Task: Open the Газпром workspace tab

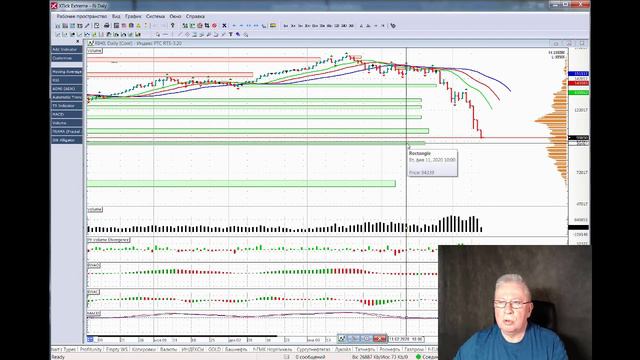Action: point(414,350)
